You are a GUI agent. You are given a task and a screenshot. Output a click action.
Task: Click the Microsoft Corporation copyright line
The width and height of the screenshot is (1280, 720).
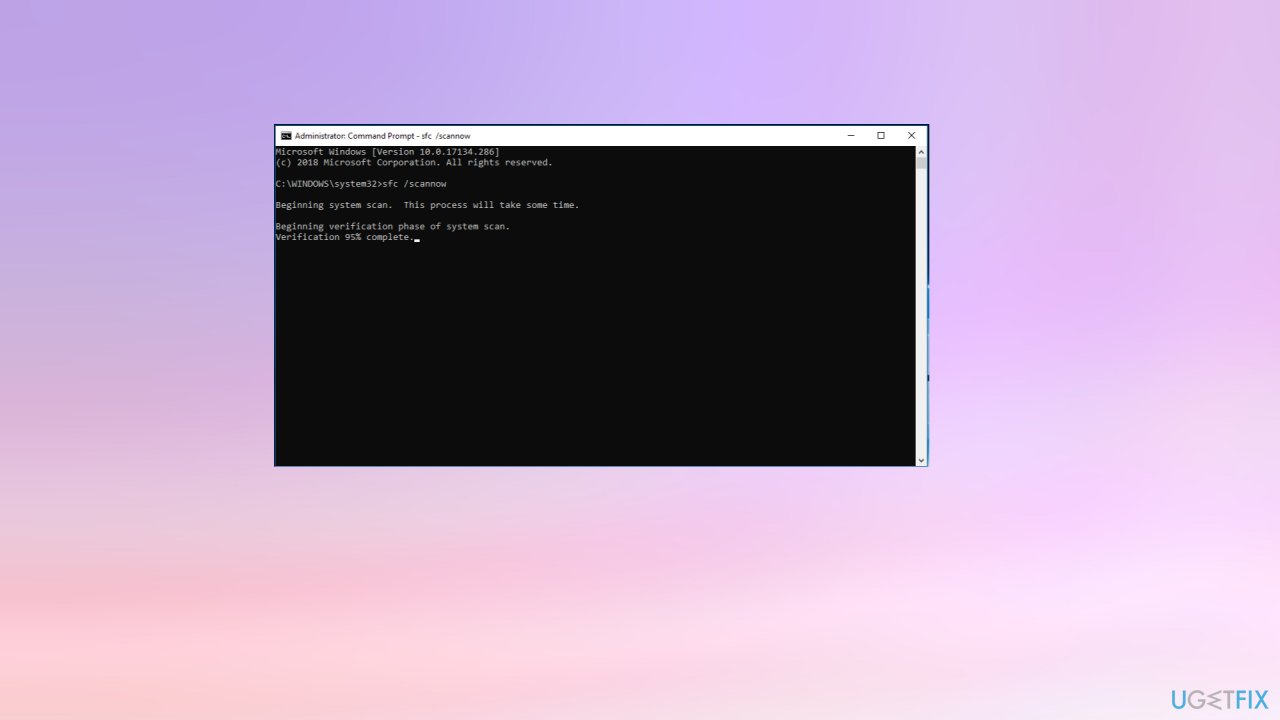(x=413, y=162)
